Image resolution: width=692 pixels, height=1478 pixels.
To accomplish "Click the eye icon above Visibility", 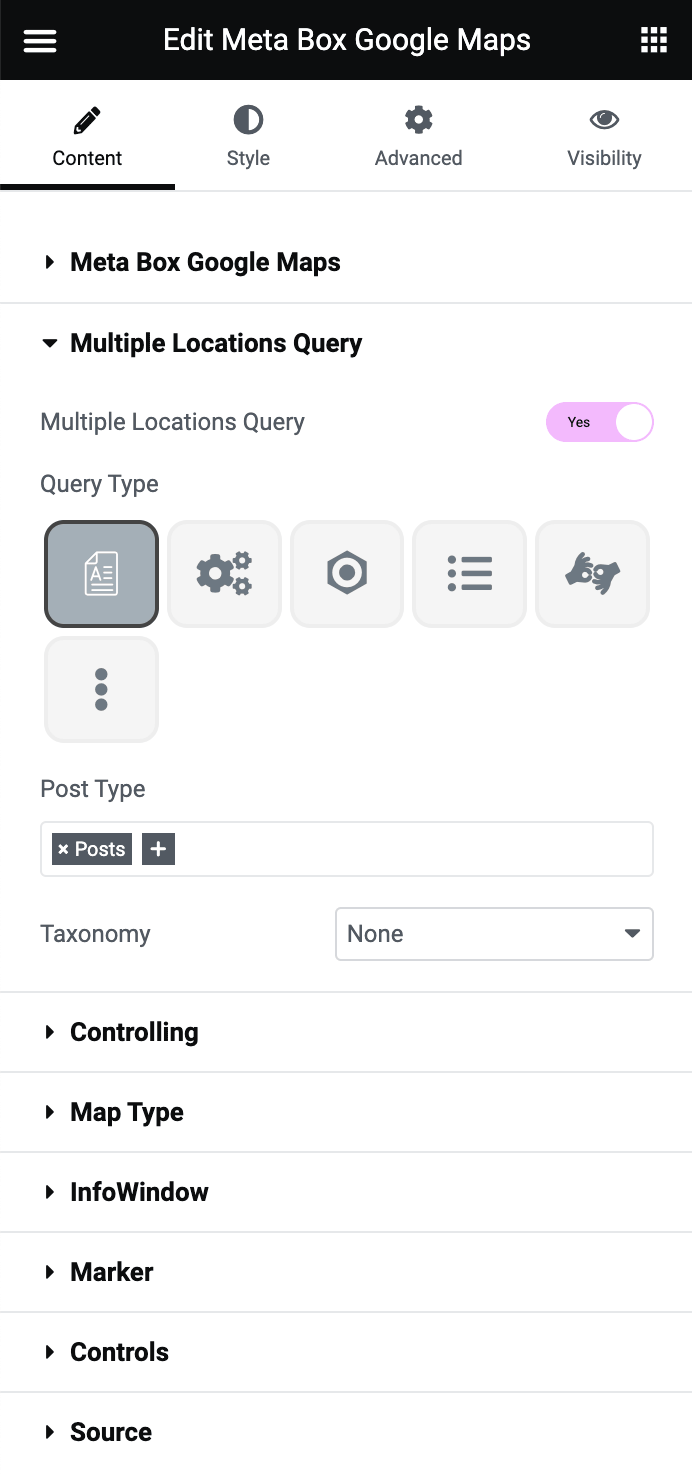I will click(604, 118).
